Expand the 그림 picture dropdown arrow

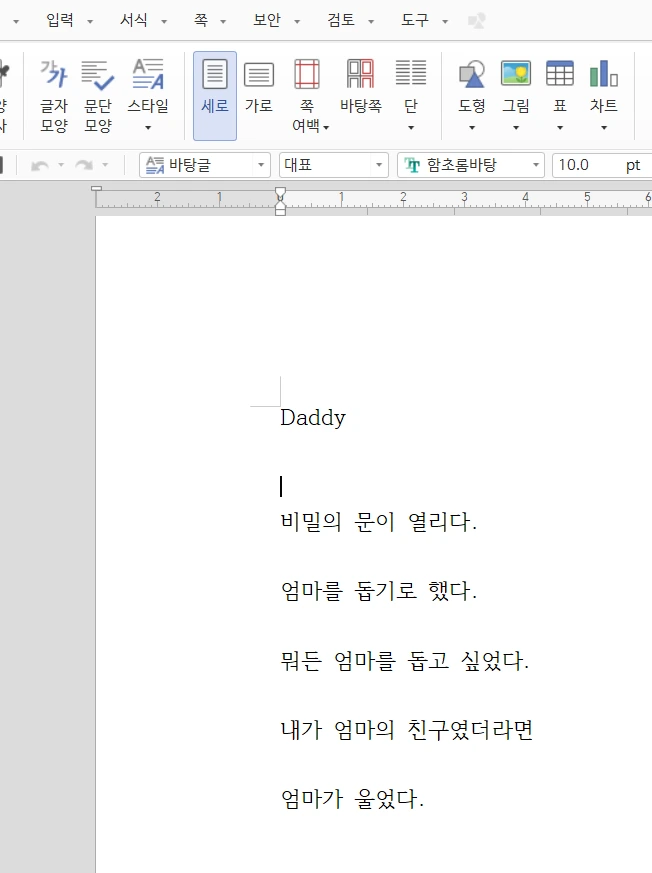click(516, 128)
